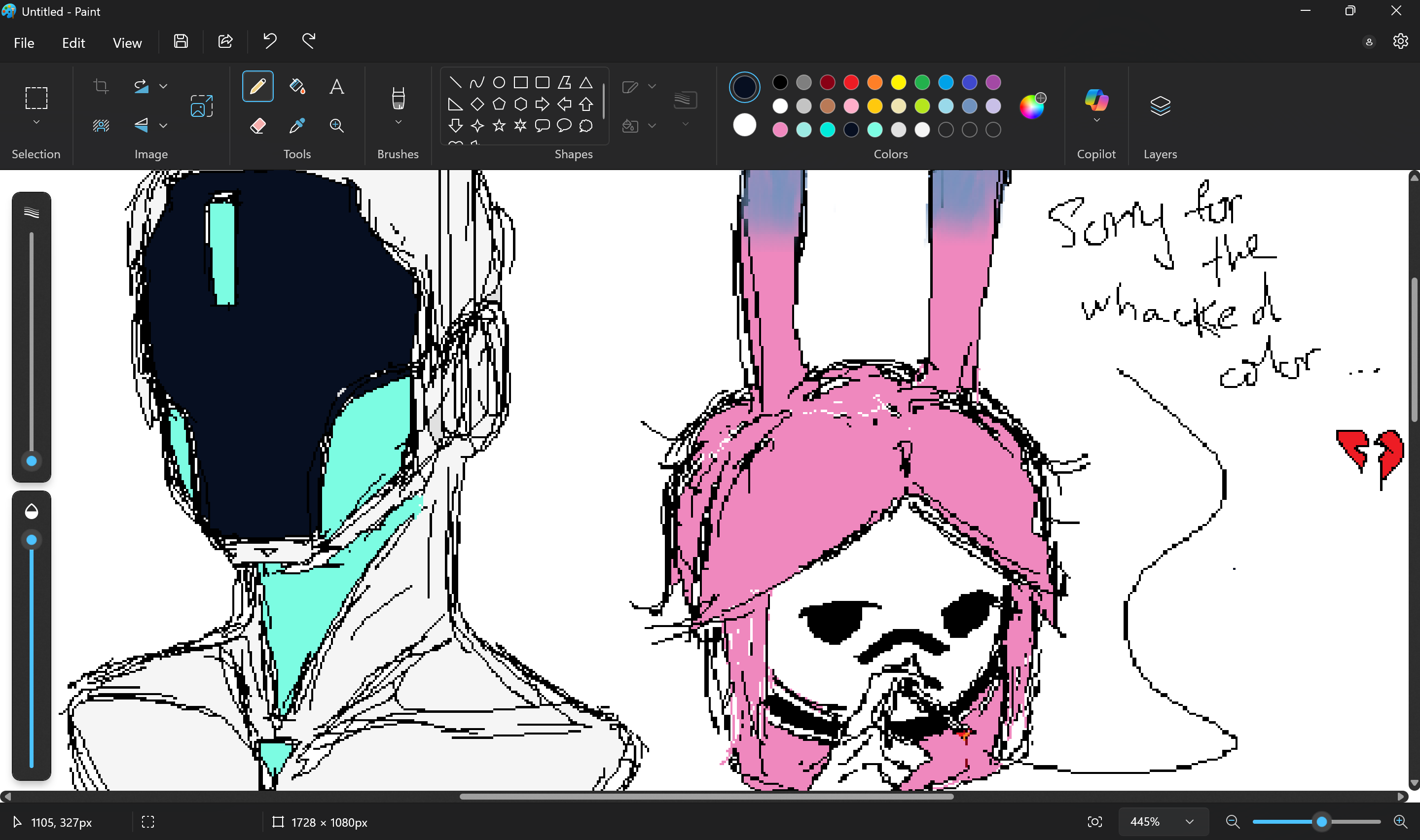
Task: Select the Fill bucket tool
Action: (297, 86)
